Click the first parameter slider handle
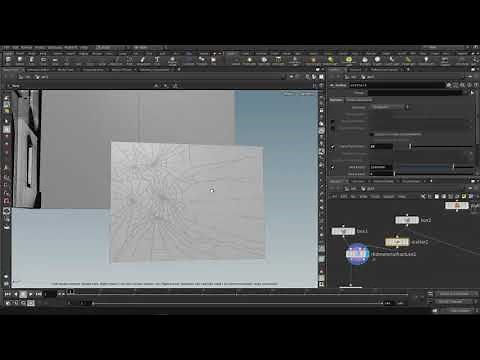 point(410,146)
